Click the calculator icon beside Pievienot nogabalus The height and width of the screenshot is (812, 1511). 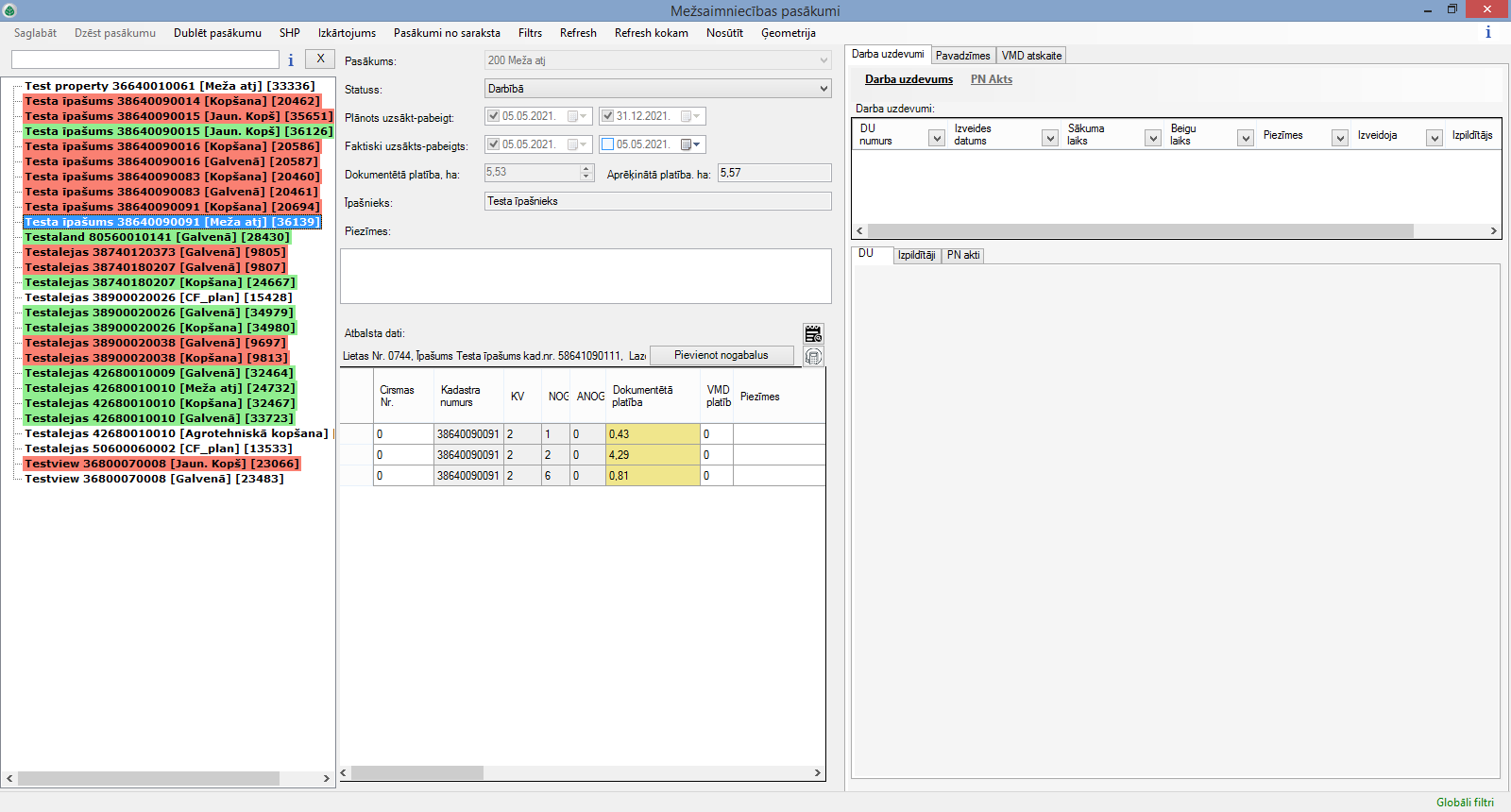pyautogui.click(x=813, y=356)
